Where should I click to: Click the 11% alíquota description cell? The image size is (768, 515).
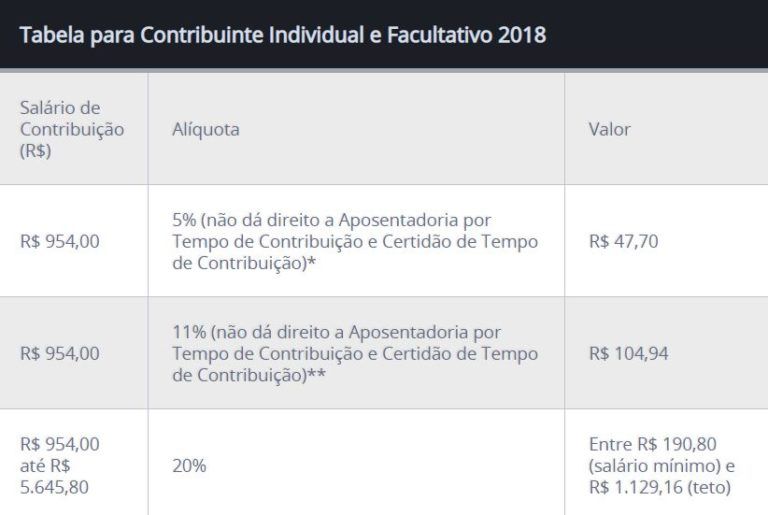tap(354, 353)
